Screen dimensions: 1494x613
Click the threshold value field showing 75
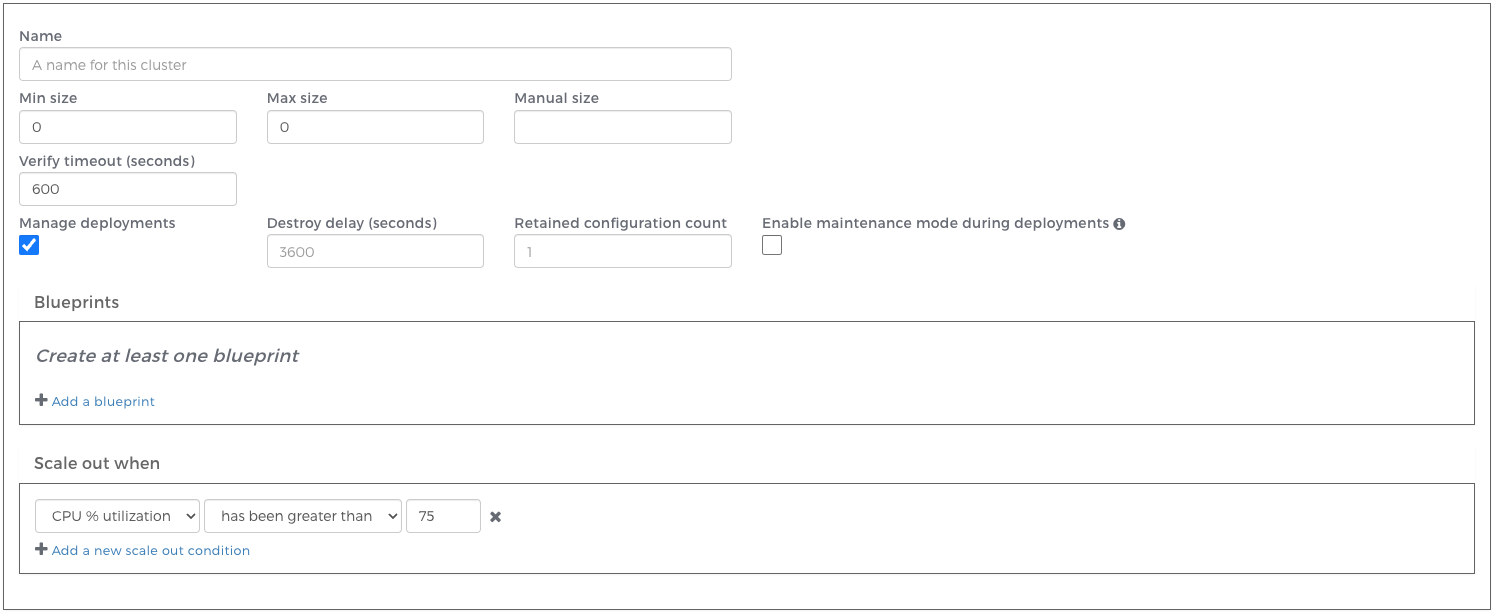[443, 516]
